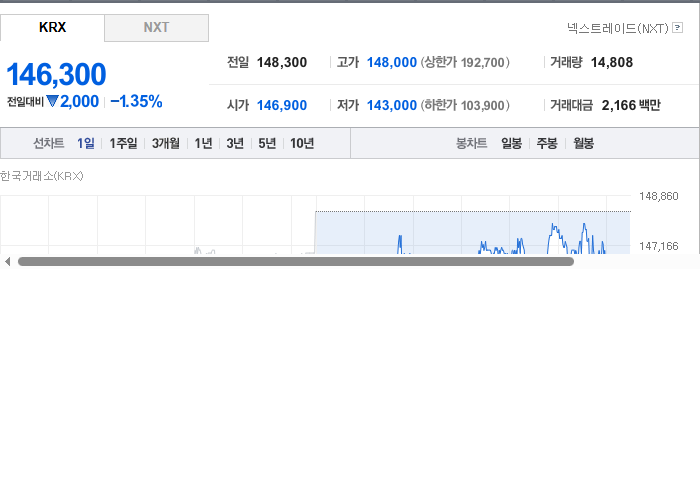The width and height of the screenshot is (700, 490).
Task: Select the 1주일 line chart period
Action: [x=123, y=143]
